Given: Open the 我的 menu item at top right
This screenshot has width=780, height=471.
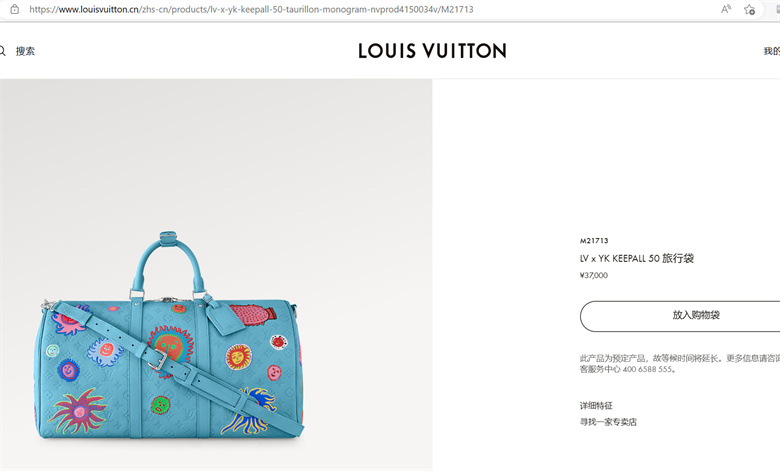Looking at the screenshot, I should point(772,51).
